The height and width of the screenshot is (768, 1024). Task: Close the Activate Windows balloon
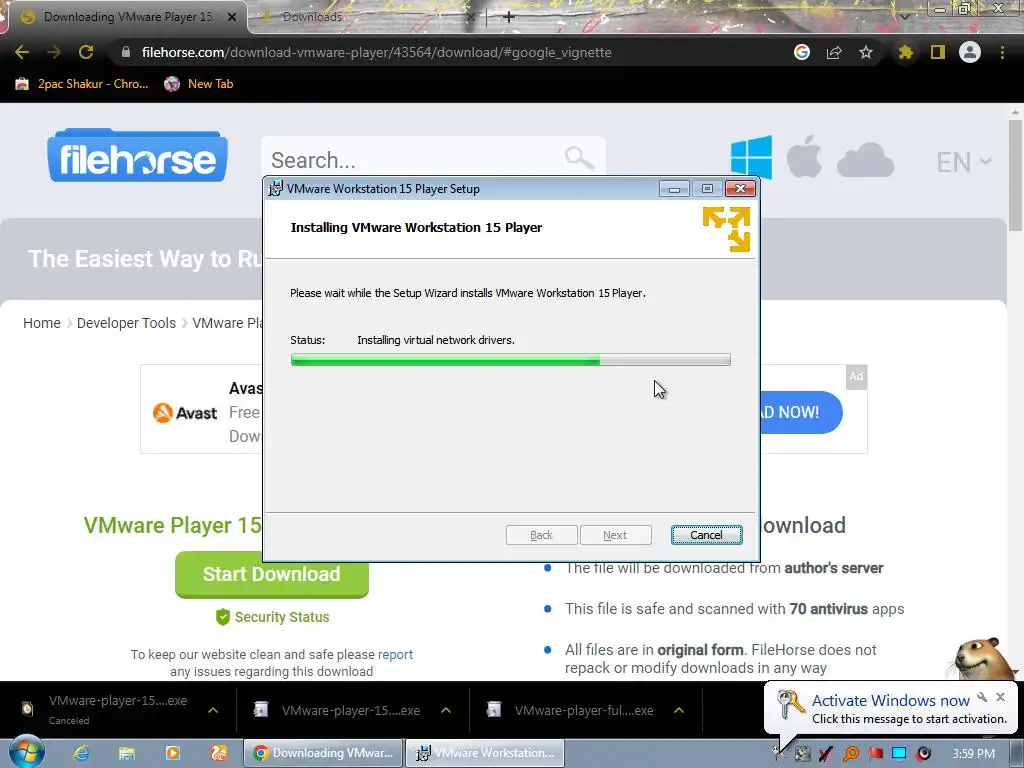[x=1000, y=697]
